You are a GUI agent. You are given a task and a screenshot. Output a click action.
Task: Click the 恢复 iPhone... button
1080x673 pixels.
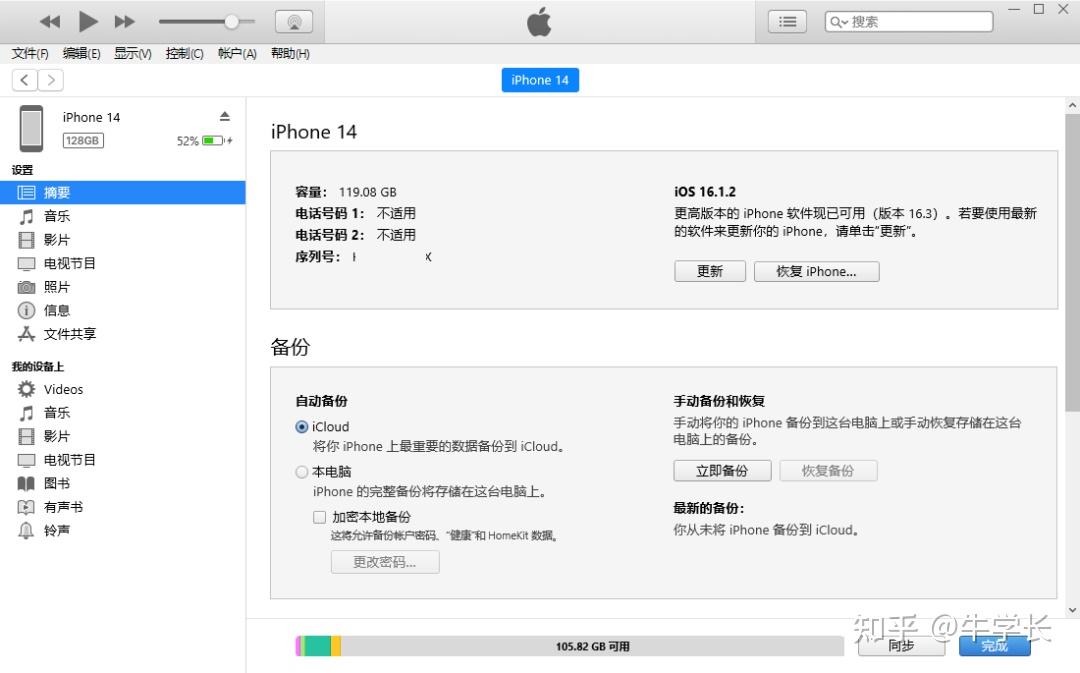(816, 271)
